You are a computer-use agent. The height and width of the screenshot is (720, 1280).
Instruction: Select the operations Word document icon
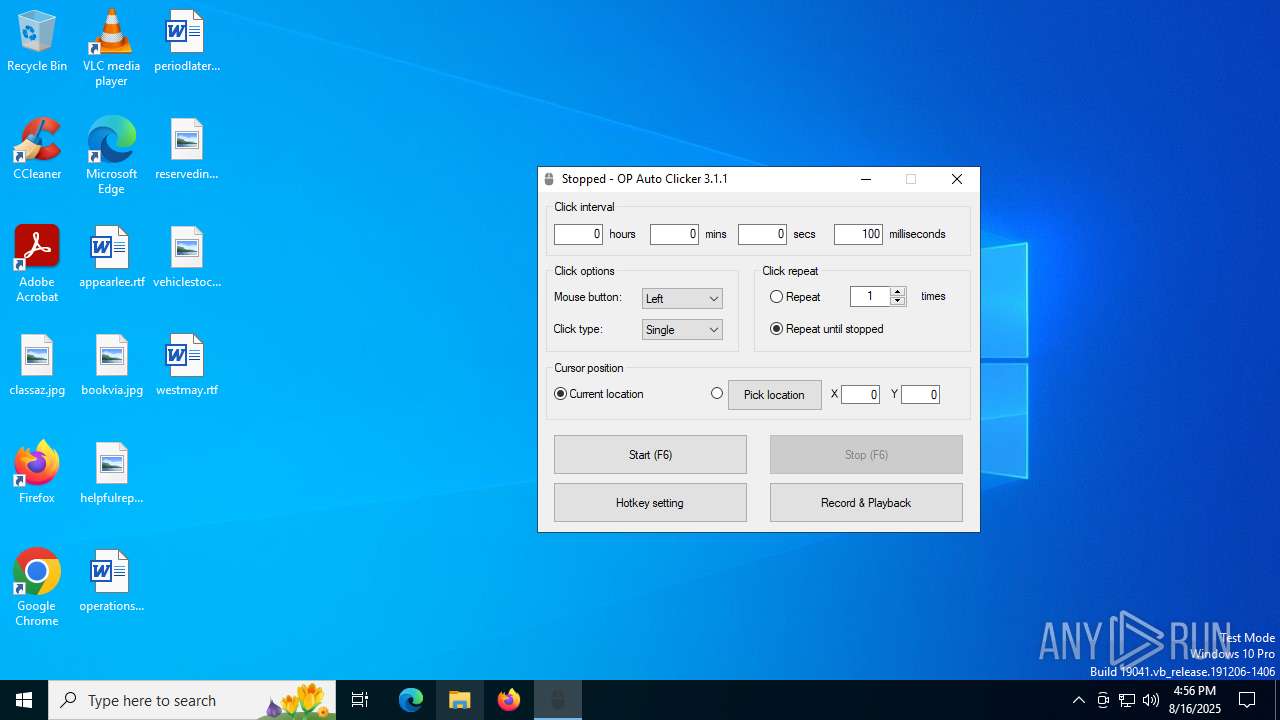coord(111,582)
